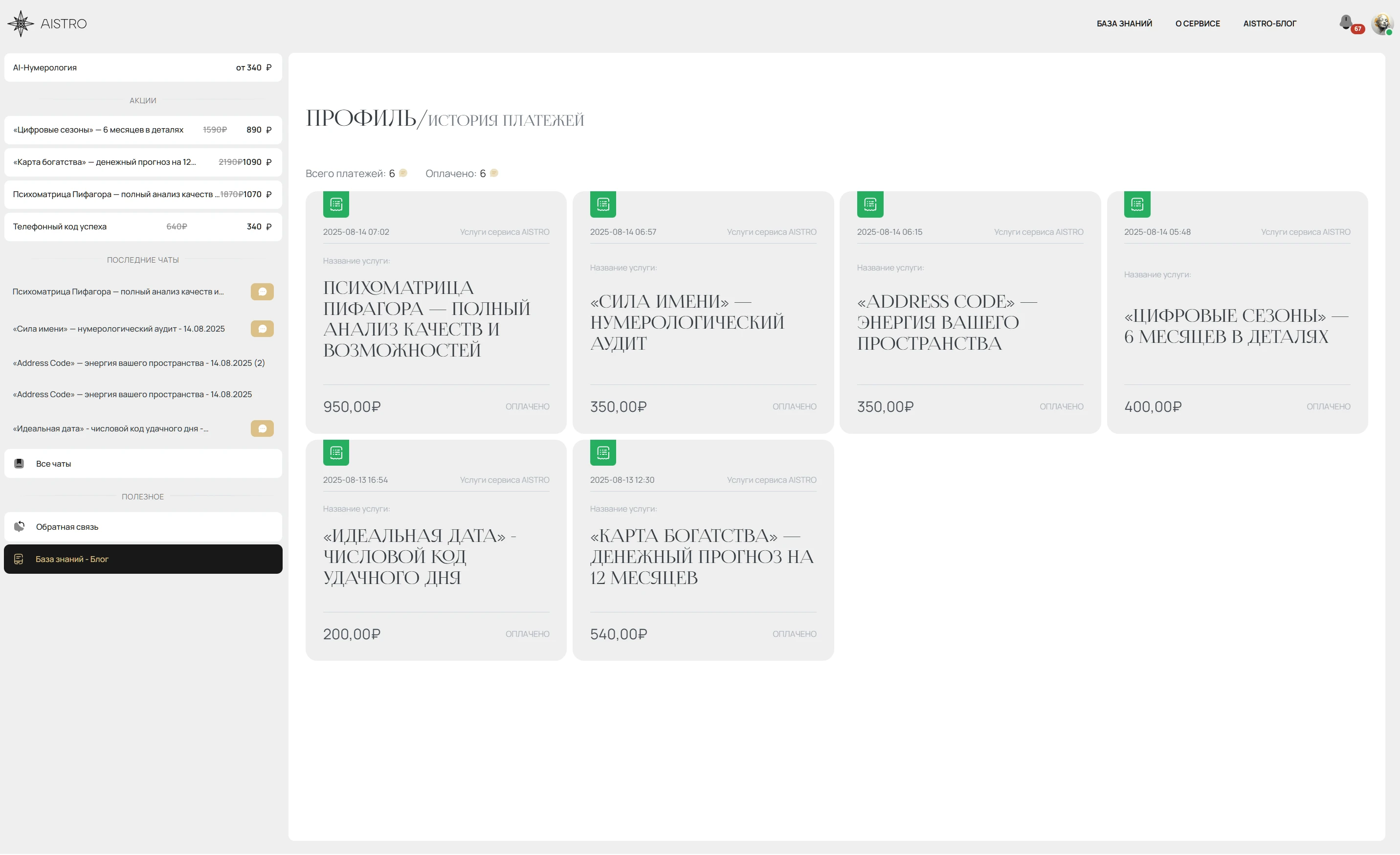Open Обратная связь
The width and height of the screenshot is (1400, 855).
[x=143, y=527]
